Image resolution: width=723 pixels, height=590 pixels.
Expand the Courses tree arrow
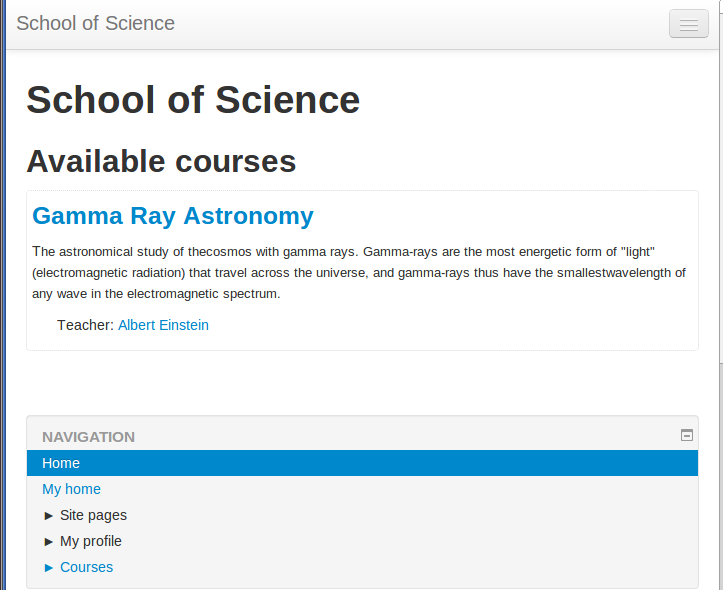[49, 567]
